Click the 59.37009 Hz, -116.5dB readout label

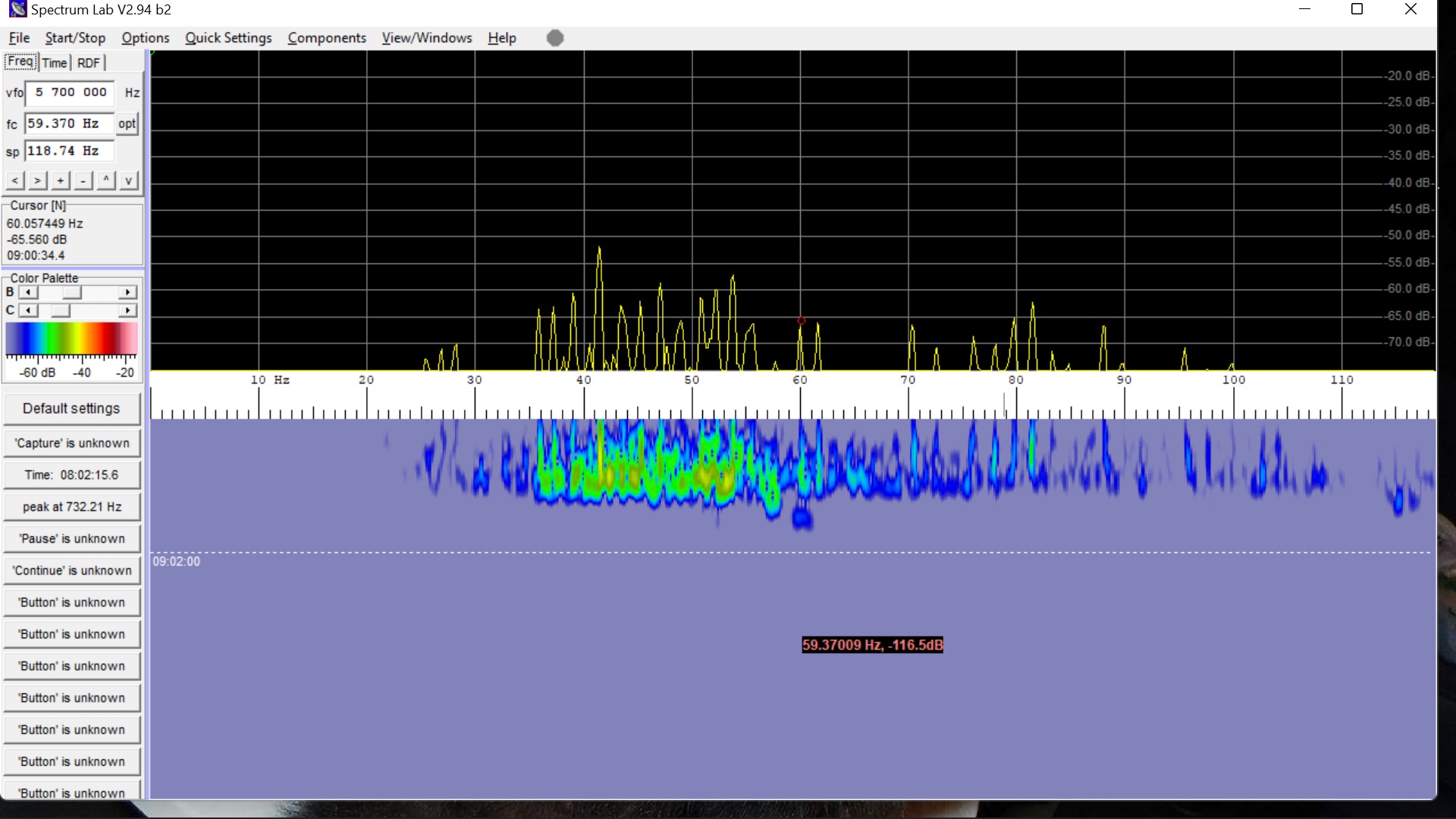pyautogui.click(x=872, y=645)
